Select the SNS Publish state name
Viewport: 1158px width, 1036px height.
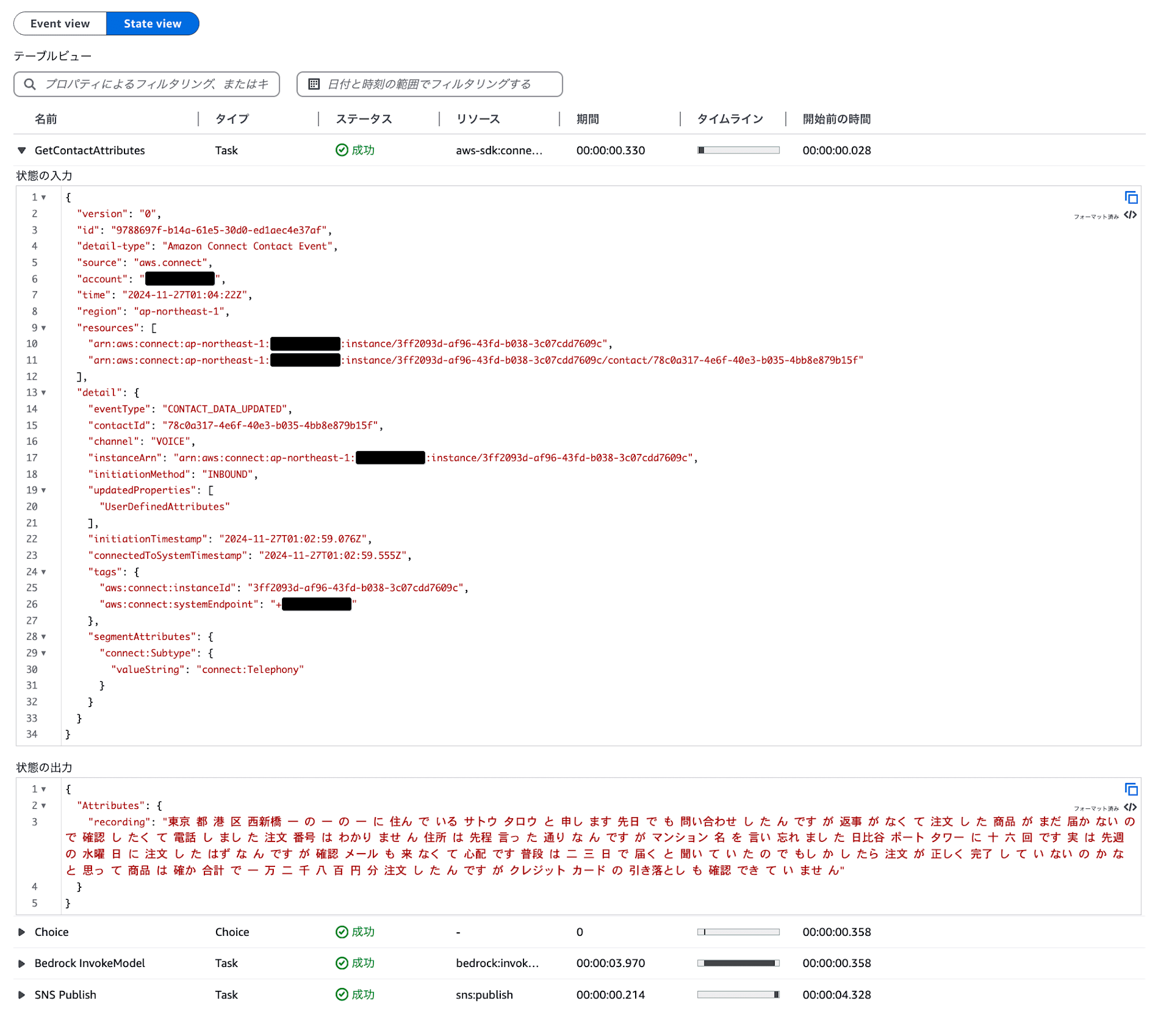click(65, 995)
